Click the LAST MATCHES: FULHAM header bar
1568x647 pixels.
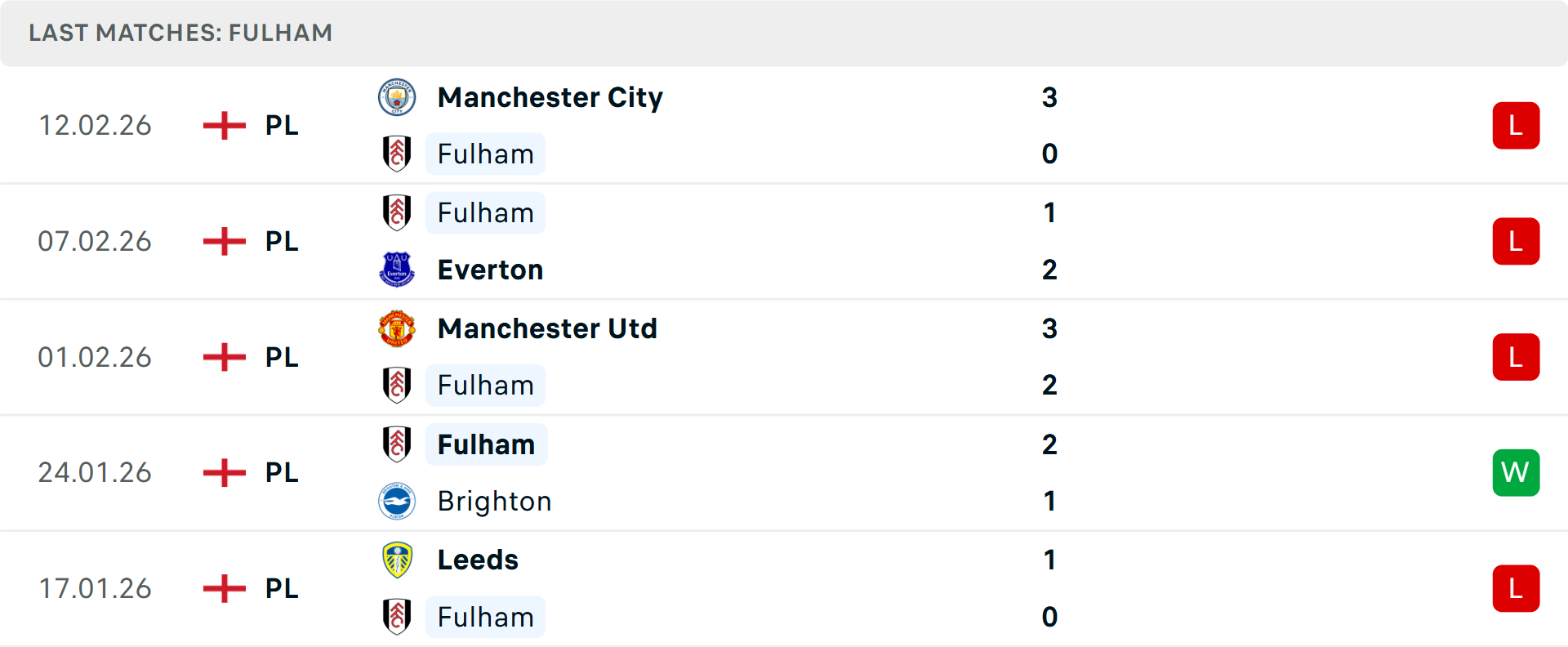click(x=181, y=33)
